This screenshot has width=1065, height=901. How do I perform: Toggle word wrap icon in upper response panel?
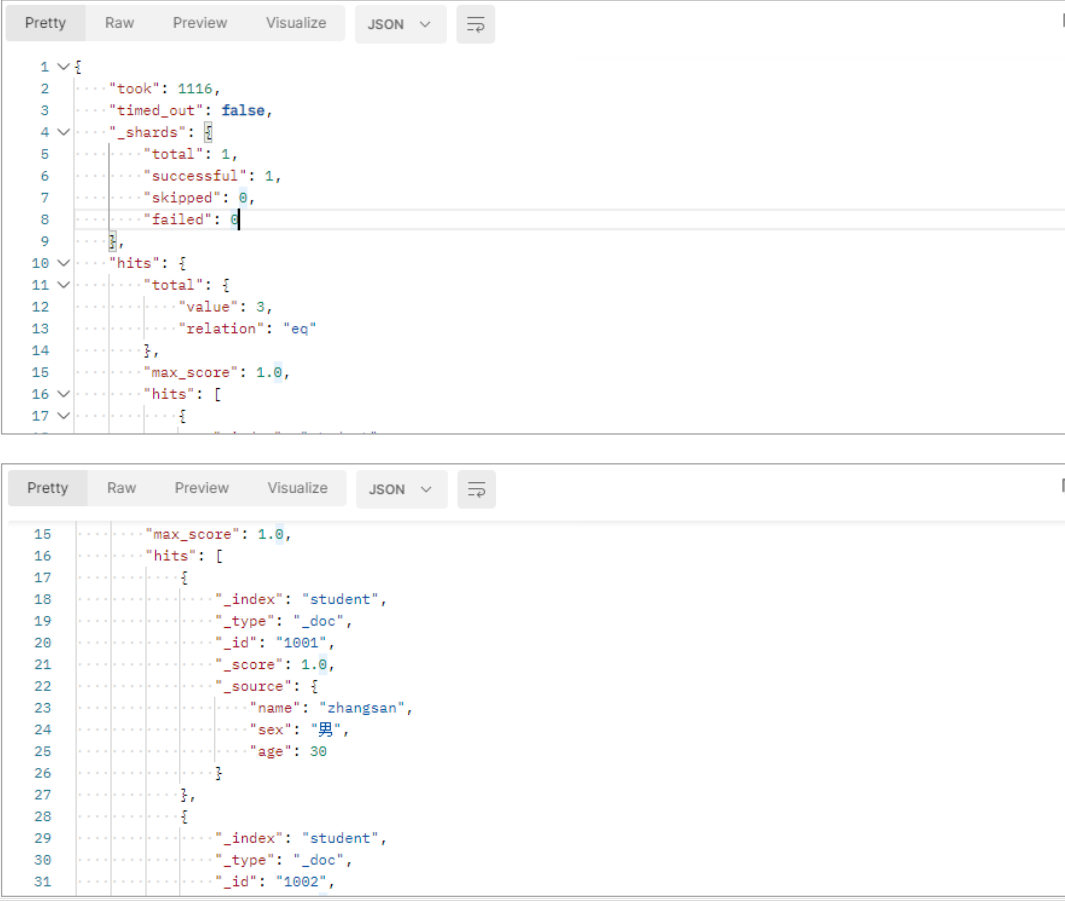coord(475,24)
